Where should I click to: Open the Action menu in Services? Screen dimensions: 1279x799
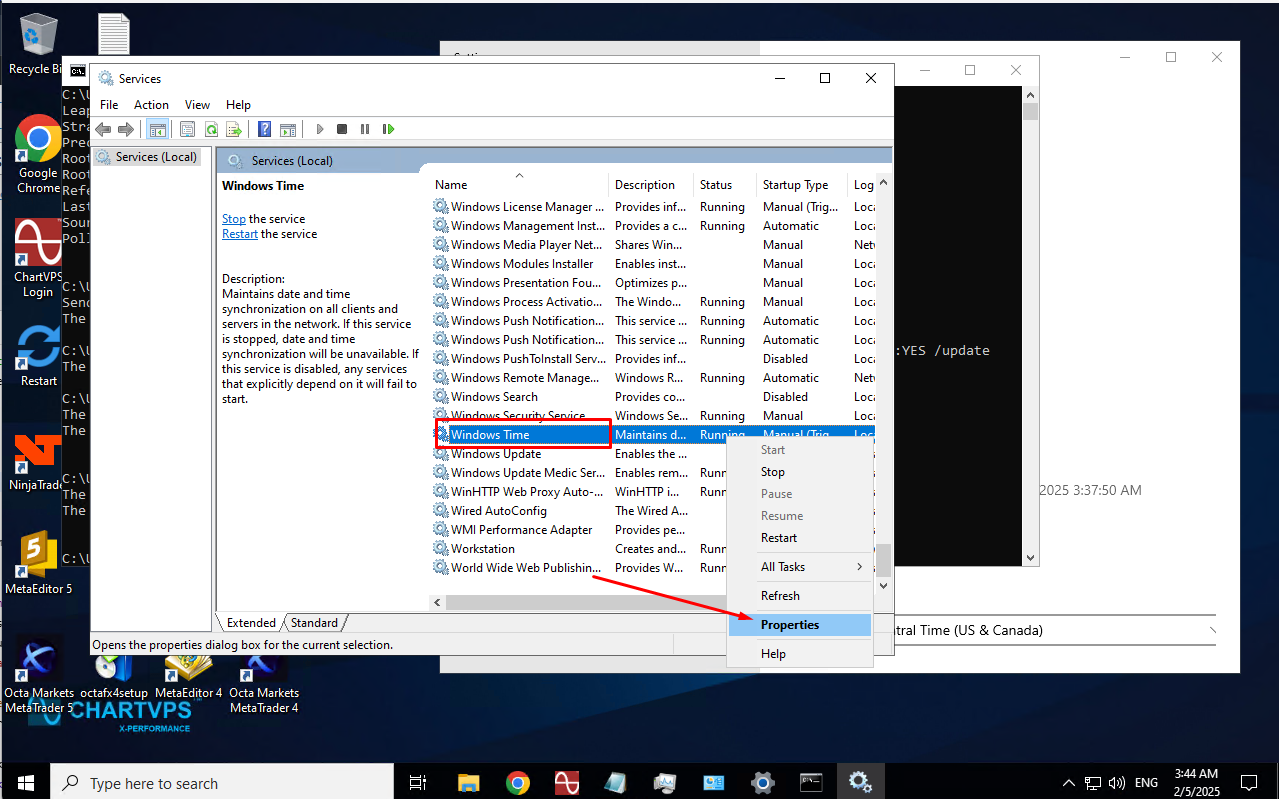(151, 105)
